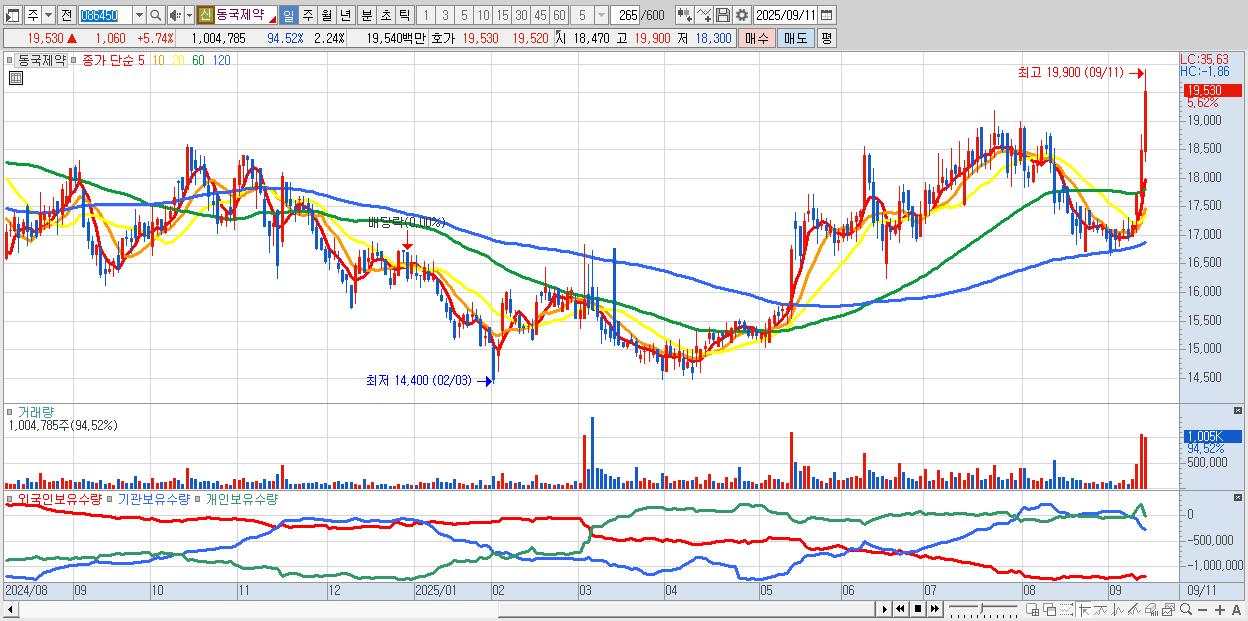Expand the dropdown beside the speaker icon
Screen dimensions: 1248x621
pyautogui.click(x=189, y=15)
